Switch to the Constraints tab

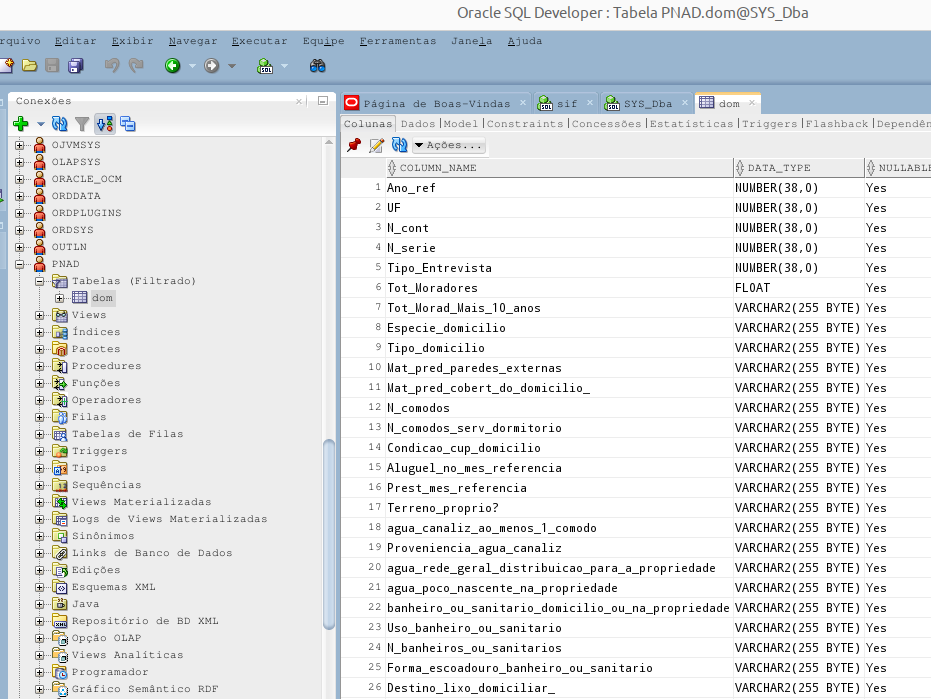click(525, 124)
